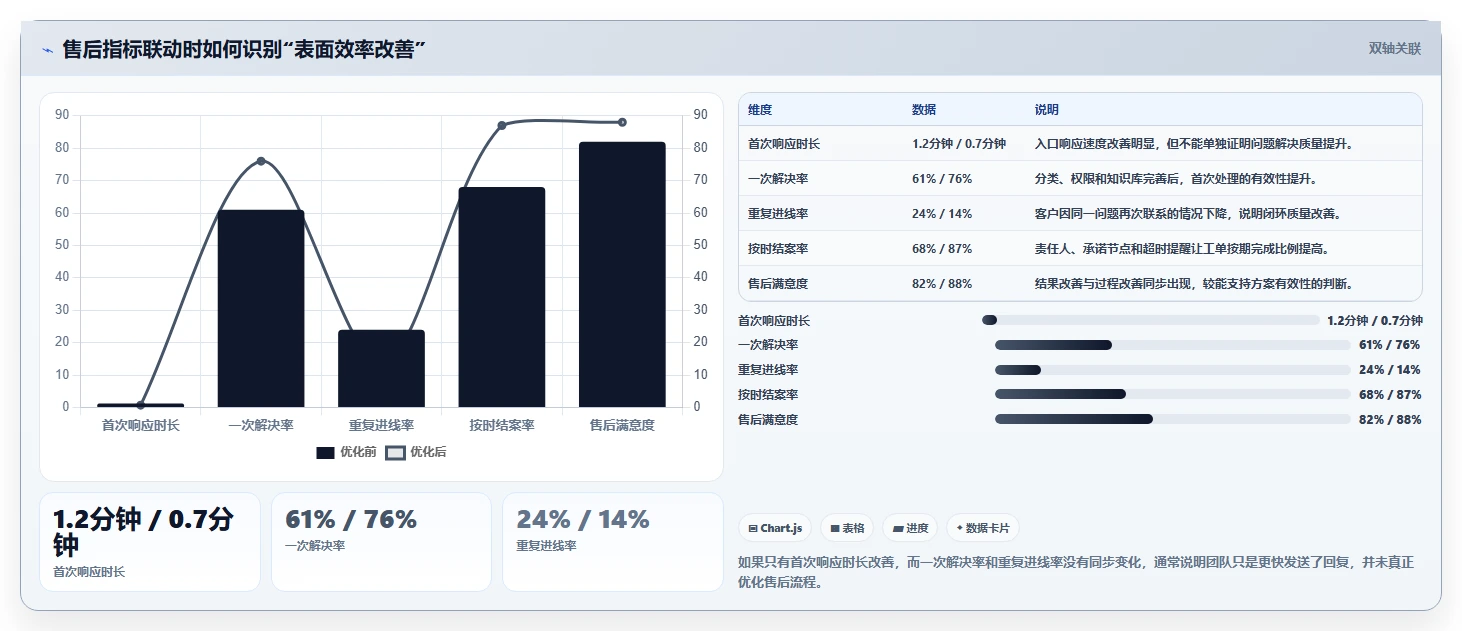Click the 24% / 14% value beside the progress bar
This screenshot has width=1462, height=631.
[1390, 370]
